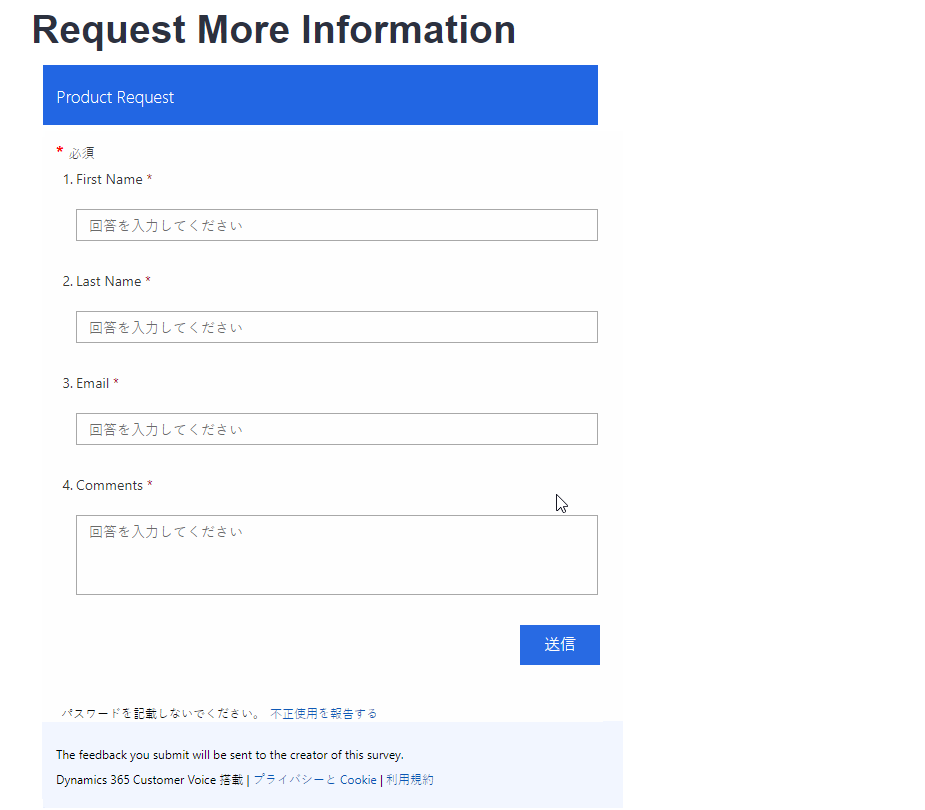Click the First Name answer box
The width and height of the screenshot is (925, 810).
(x=336, y=224)
